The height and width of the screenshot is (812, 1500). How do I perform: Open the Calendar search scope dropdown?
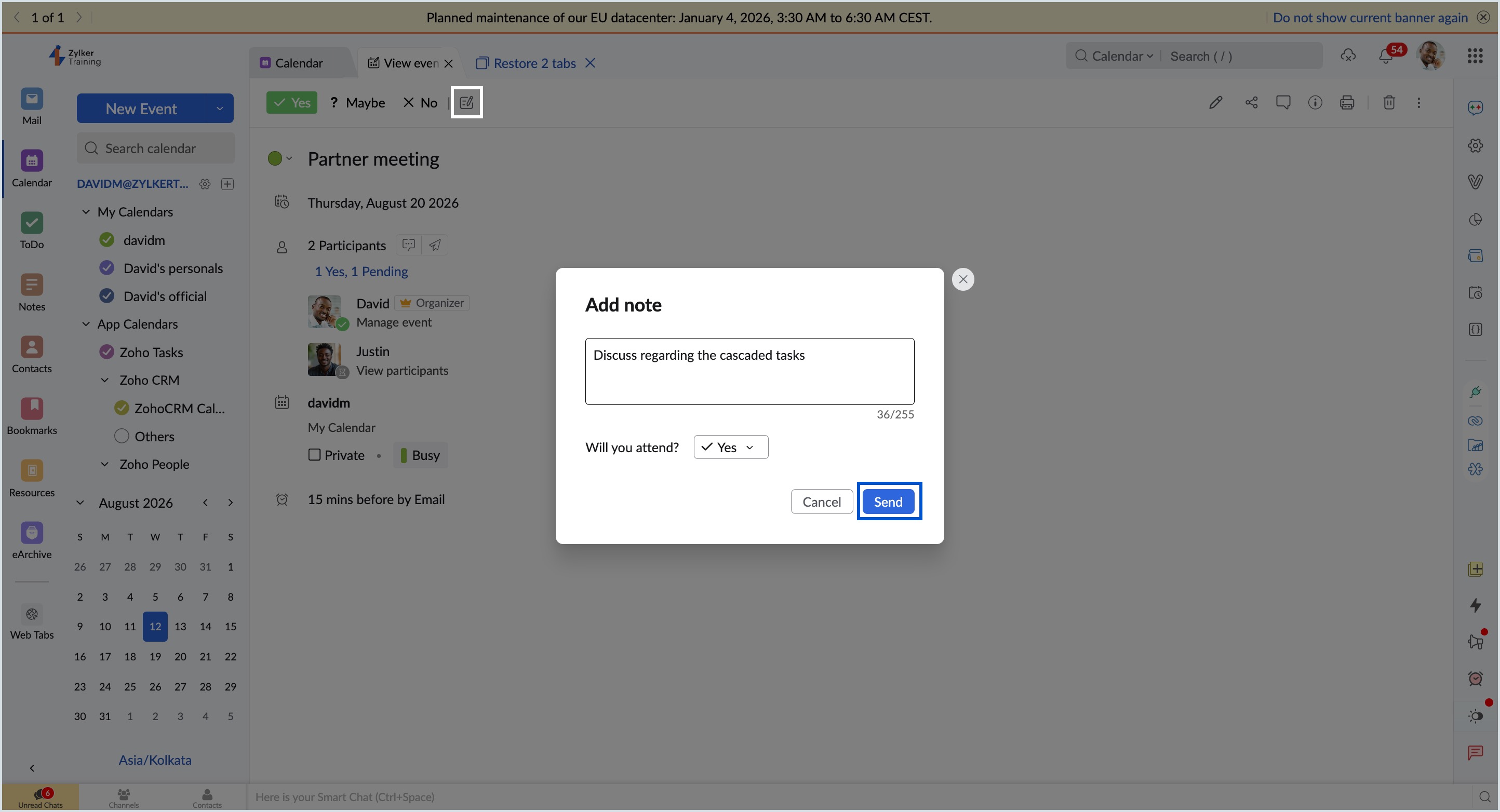(1121, 56)
